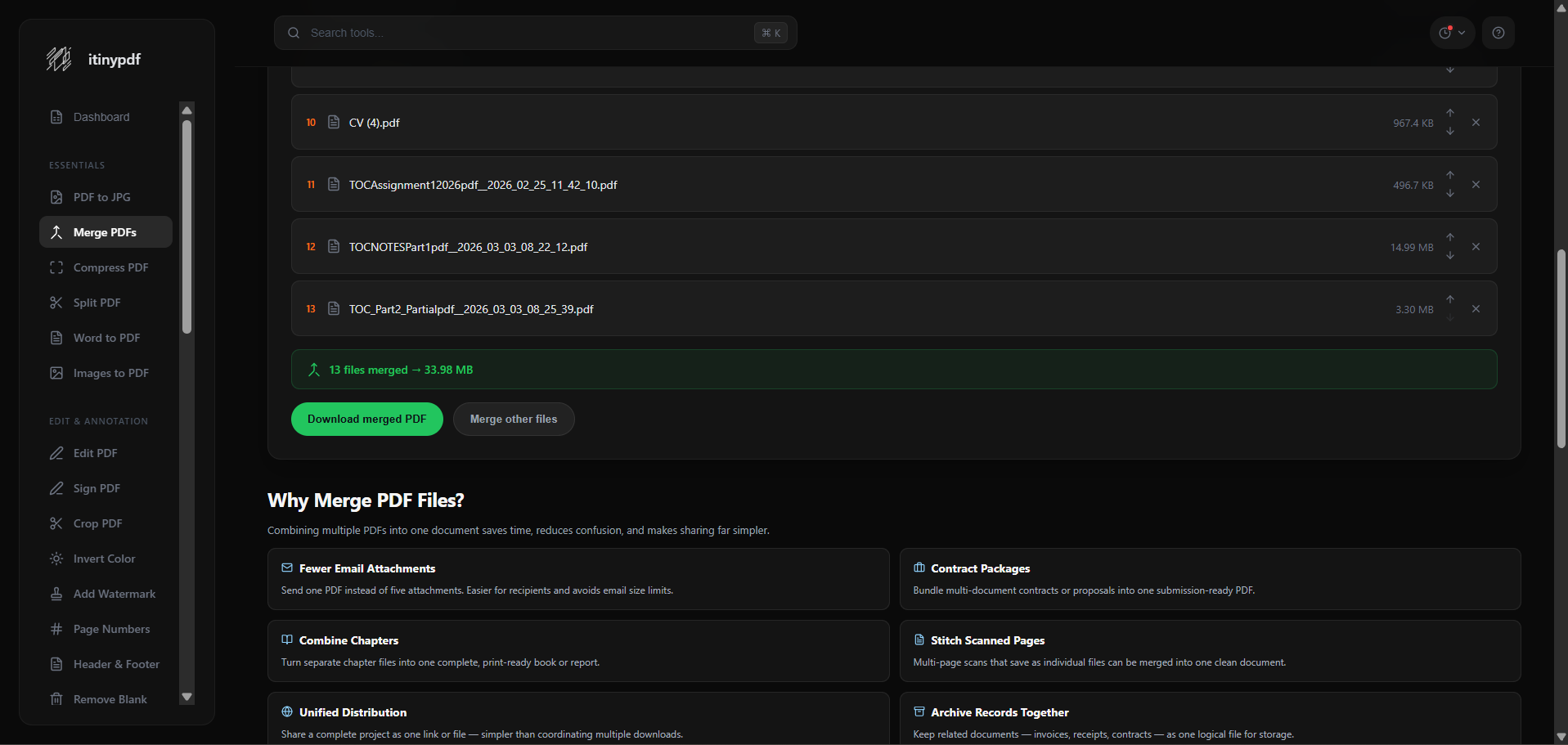Remove CV (4).pdf from the list
The image size is (1568, 745).
(1476, 122)
